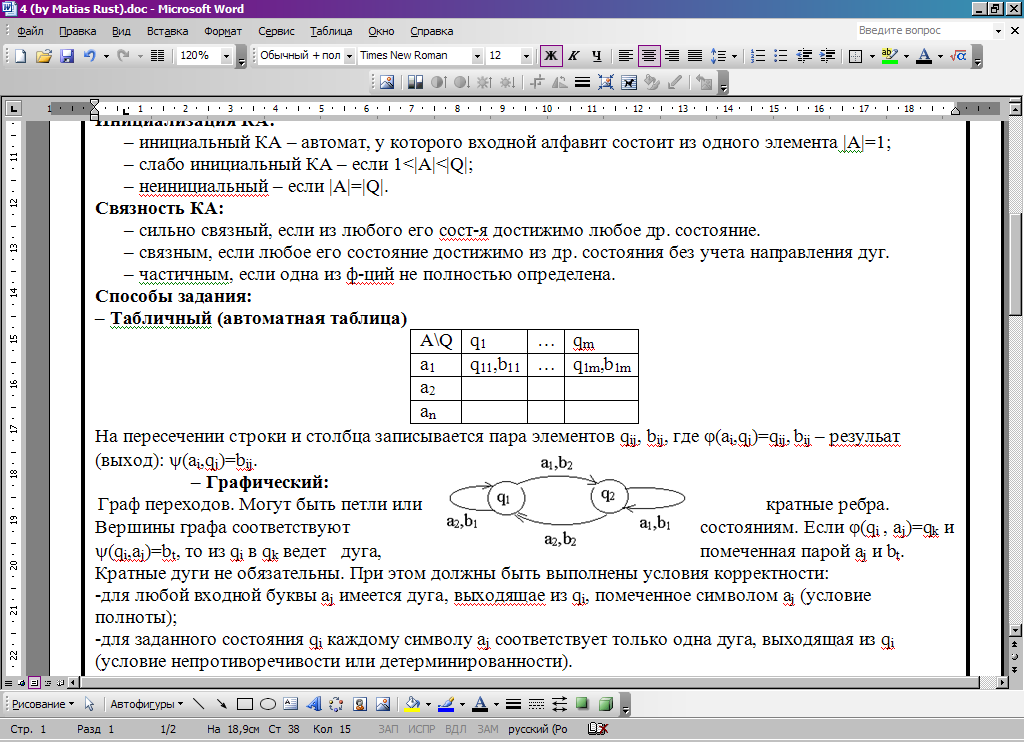The image size is (1024, 742).
Task: Toggle Bold (Ж) formatting
Action: coord(551,56)
